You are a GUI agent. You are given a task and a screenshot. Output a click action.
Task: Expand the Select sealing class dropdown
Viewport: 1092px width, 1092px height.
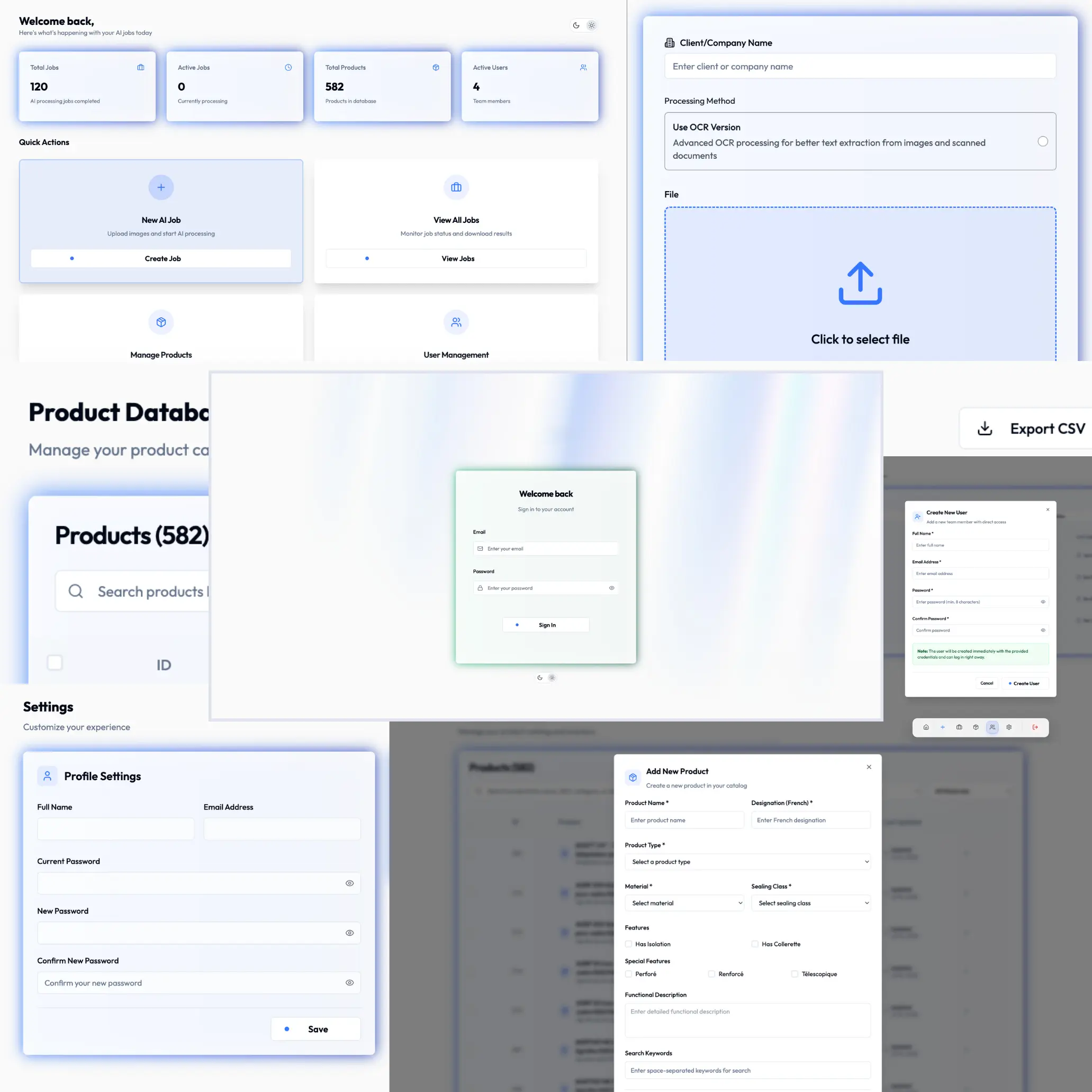click(x=811, y=903)
